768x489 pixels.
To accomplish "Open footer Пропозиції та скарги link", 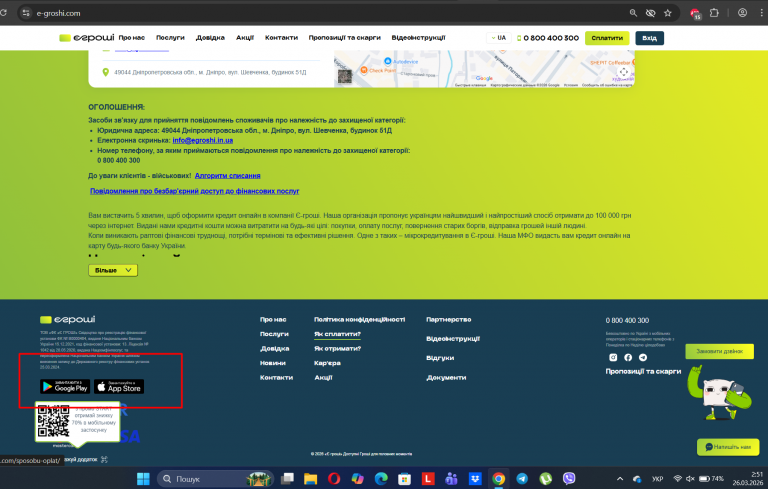I will (x=643, y=371).
